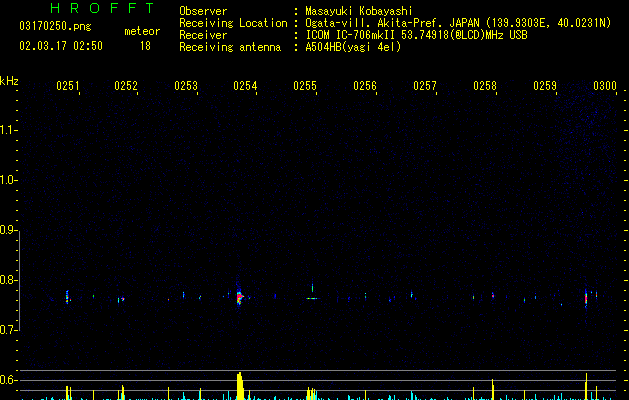Screen dimensions: 629x400
Task: Select the filename 03170250.png
Action: click(x=55, y=26)
